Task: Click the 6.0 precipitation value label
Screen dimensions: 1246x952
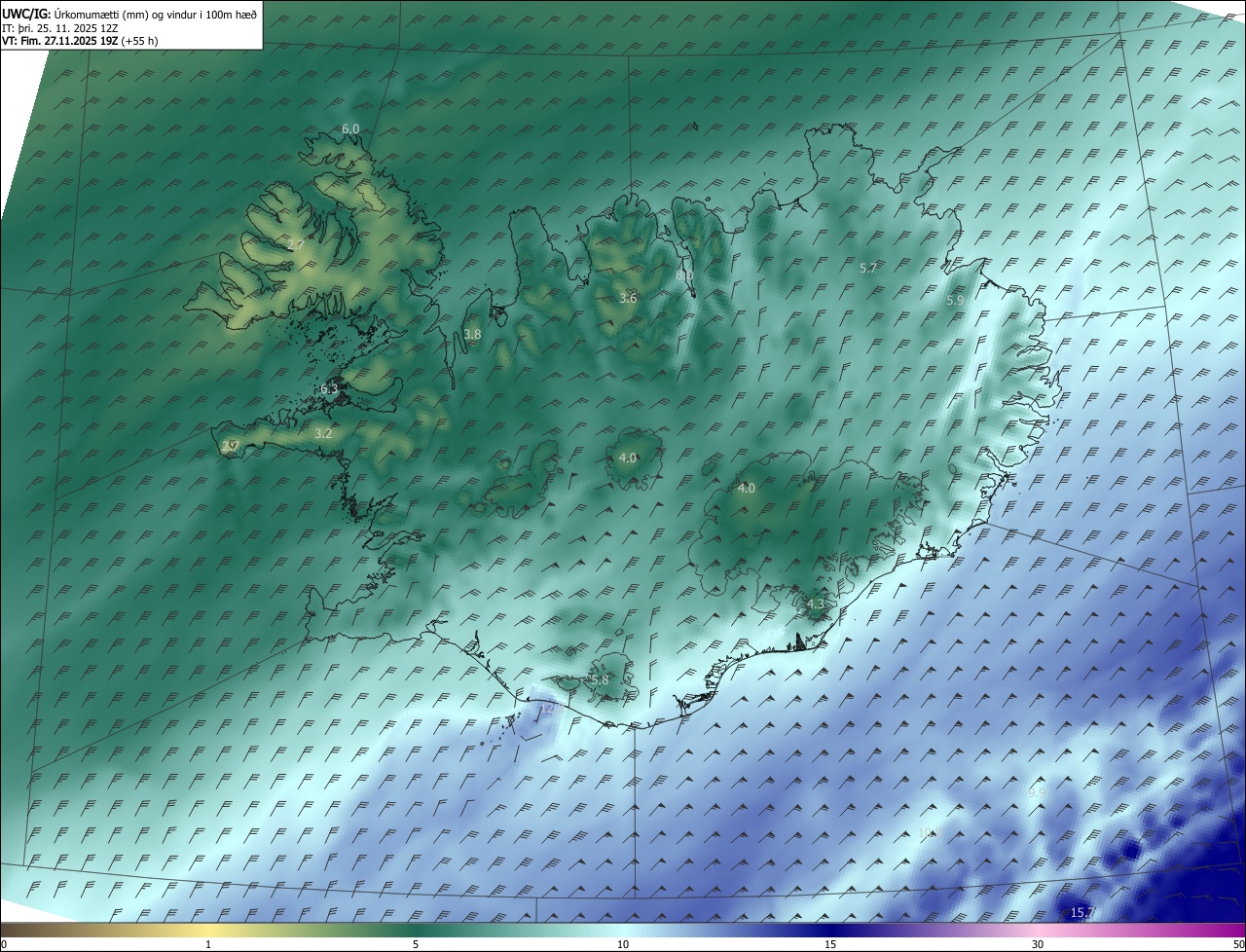Action: click(x=350, y=128)
